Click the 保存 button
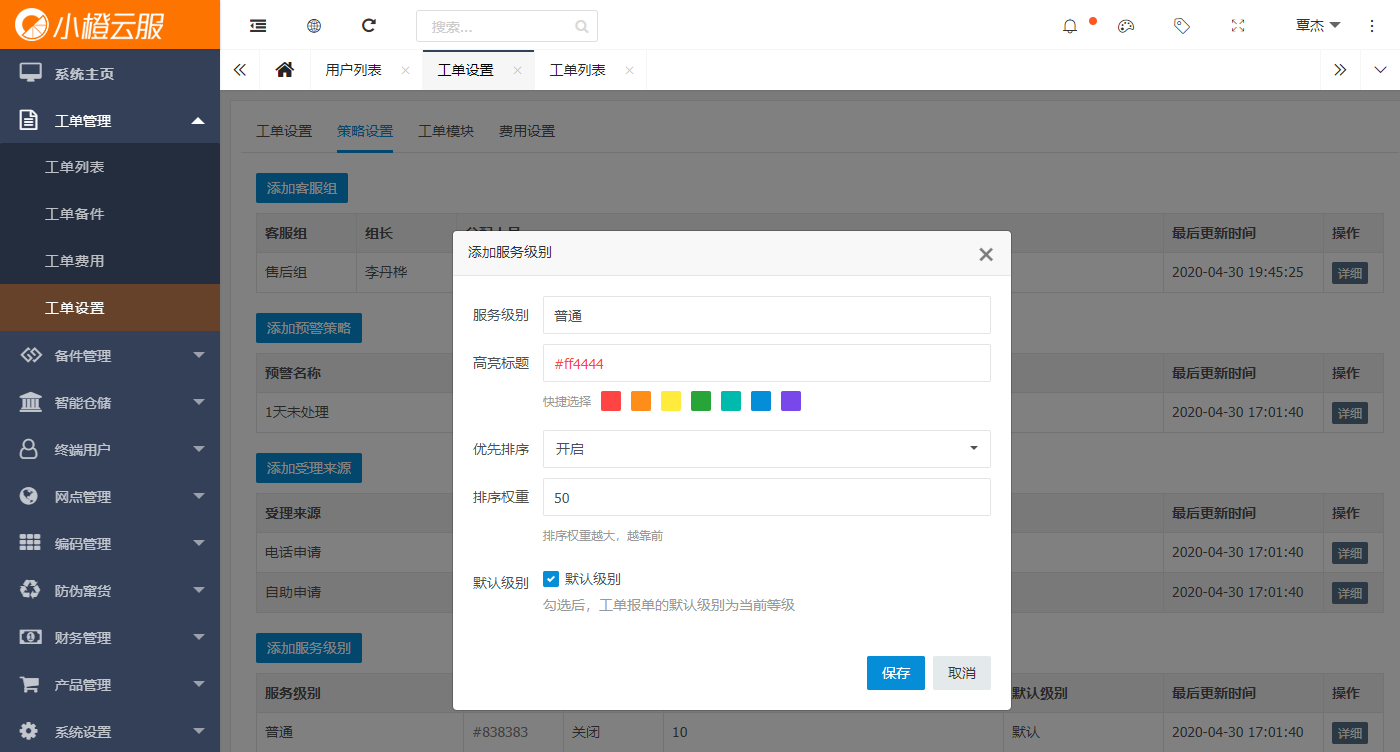Viewport: 1400px width, 752px height. coord(896,673)
